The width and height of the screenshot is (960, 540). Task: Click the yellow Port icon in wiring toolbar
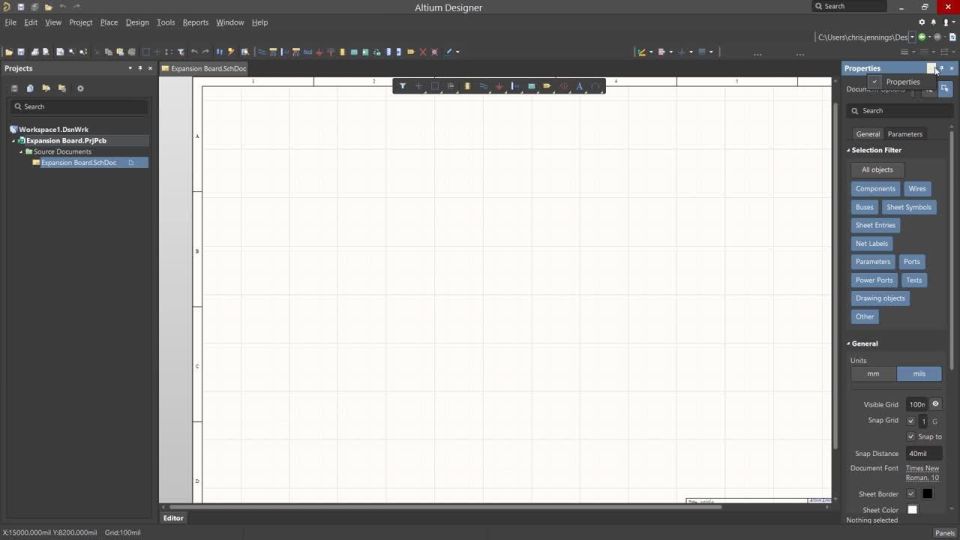click(411, 52)
